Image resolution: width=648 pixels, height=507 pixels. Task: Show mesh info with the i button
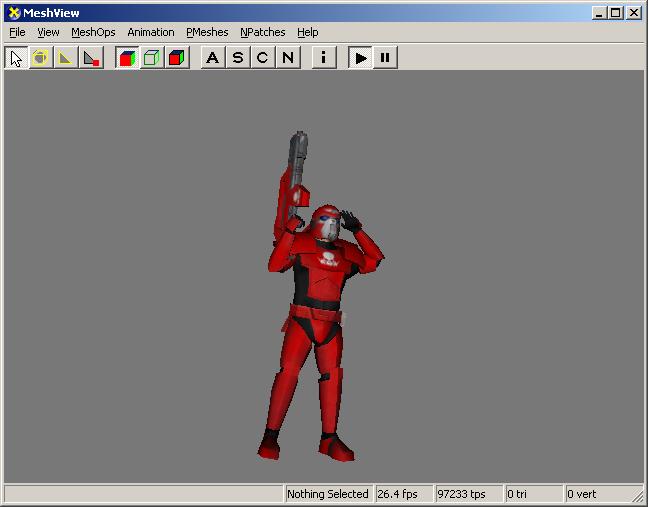pos(323,57)
